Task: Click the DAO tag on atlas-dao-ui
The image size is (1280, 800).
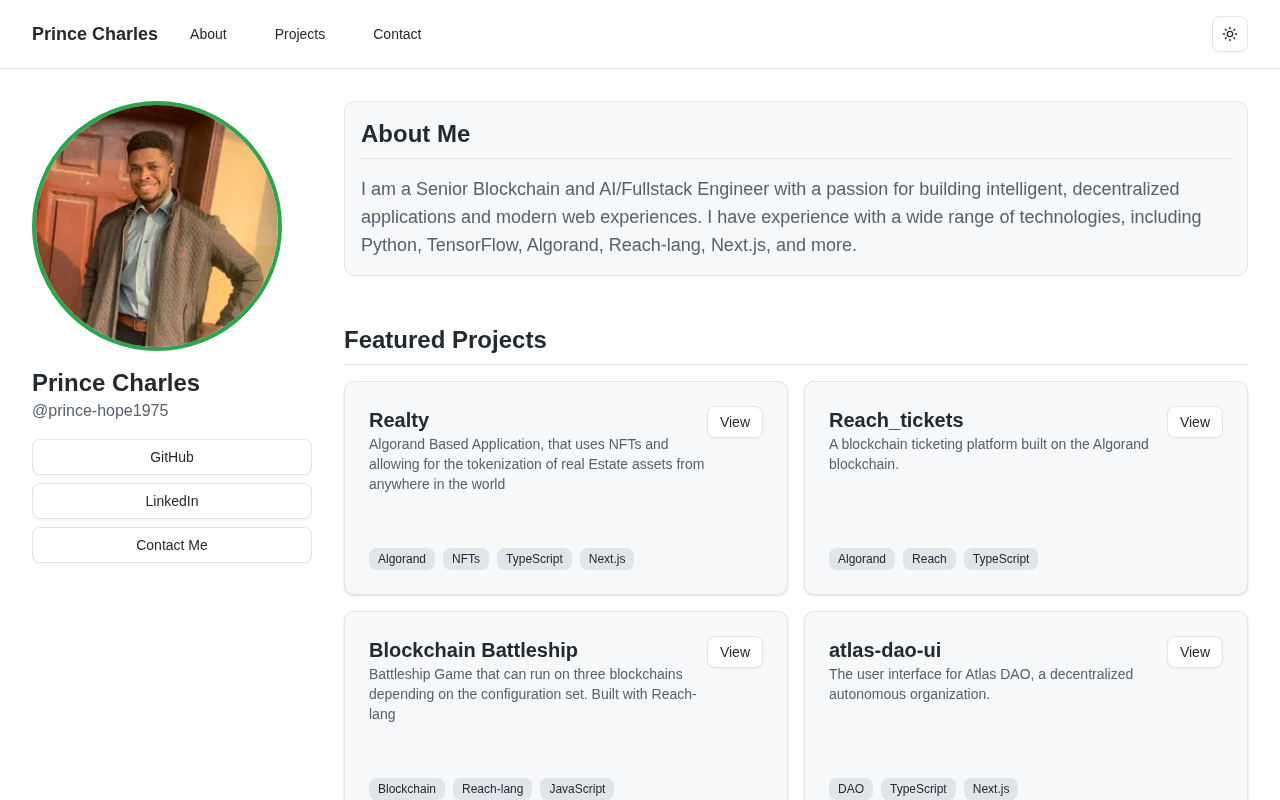Action: [x=851, y=789]
